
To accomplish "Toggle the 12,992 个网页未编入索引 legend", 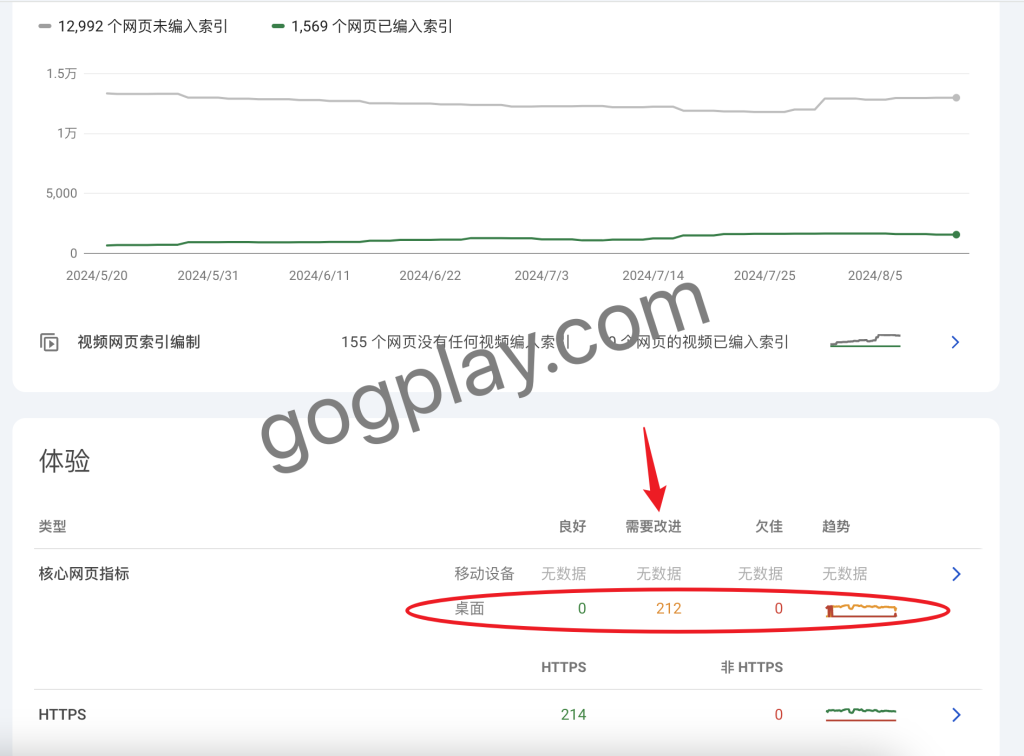I will point(133,26).
